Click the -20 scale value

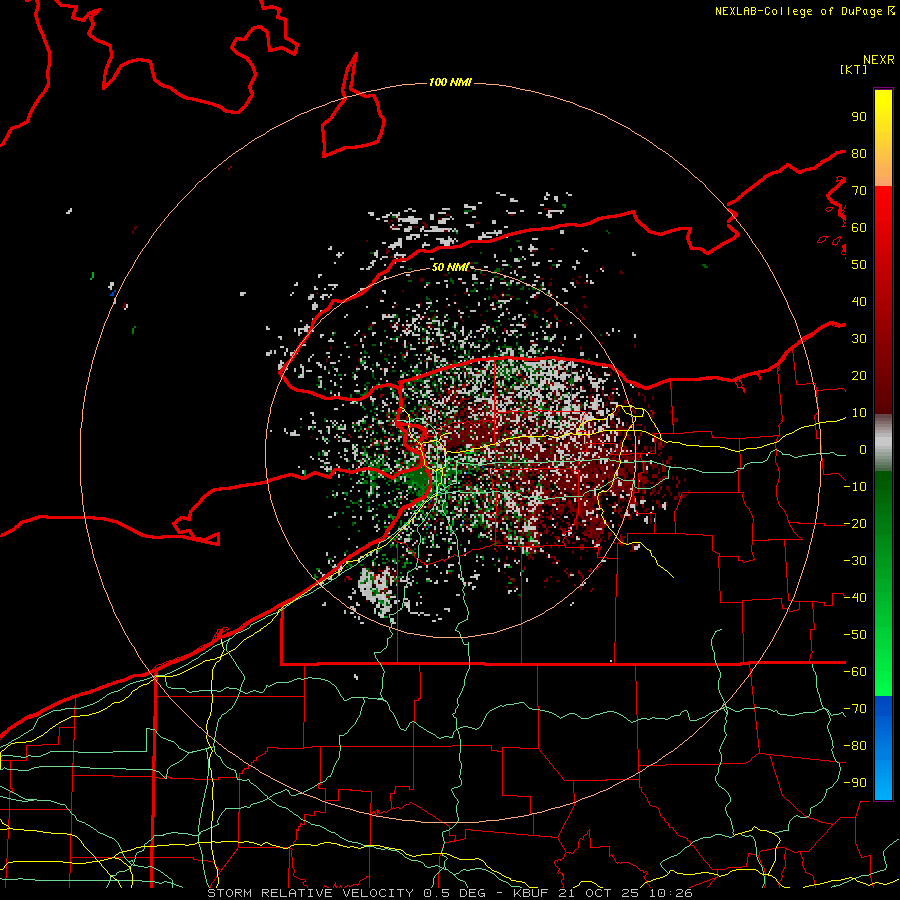(x=855, y=523)
